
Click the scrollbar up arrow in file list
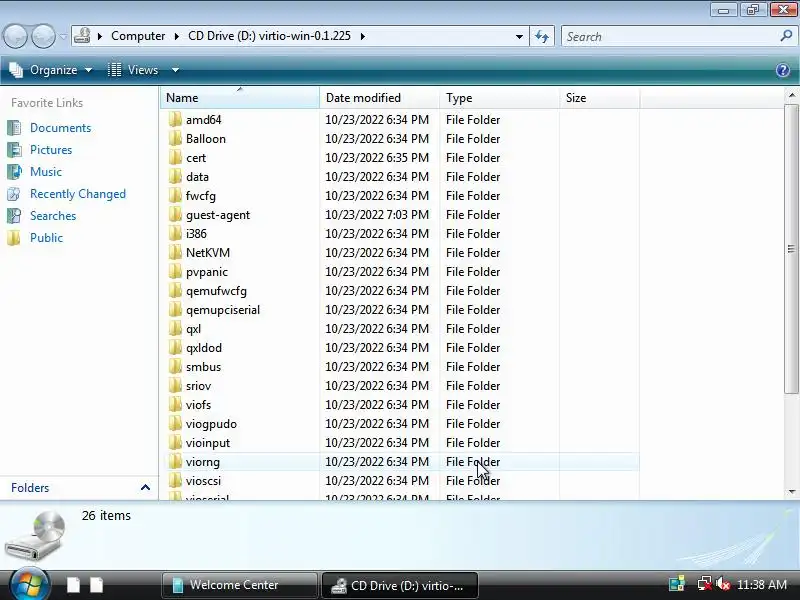791,95
